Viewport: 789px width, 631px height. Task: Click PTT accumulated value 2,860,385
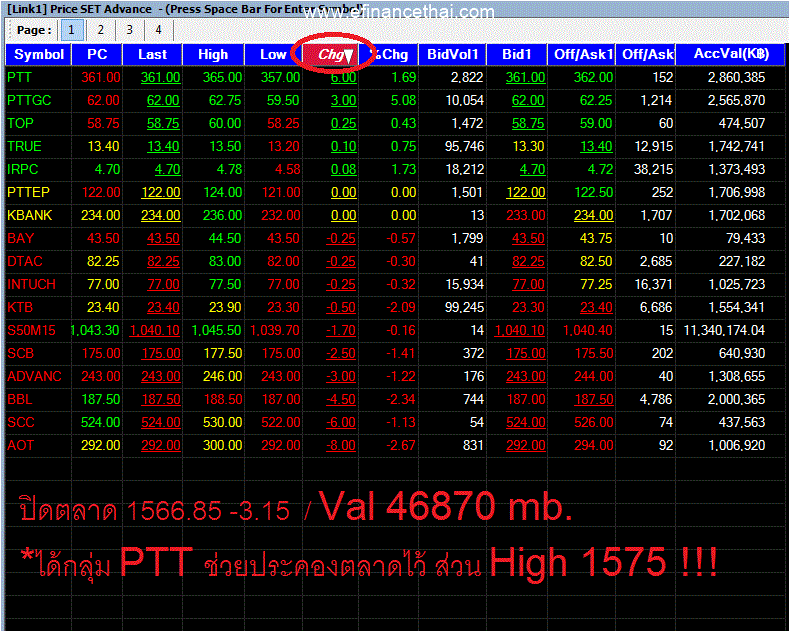736,77
